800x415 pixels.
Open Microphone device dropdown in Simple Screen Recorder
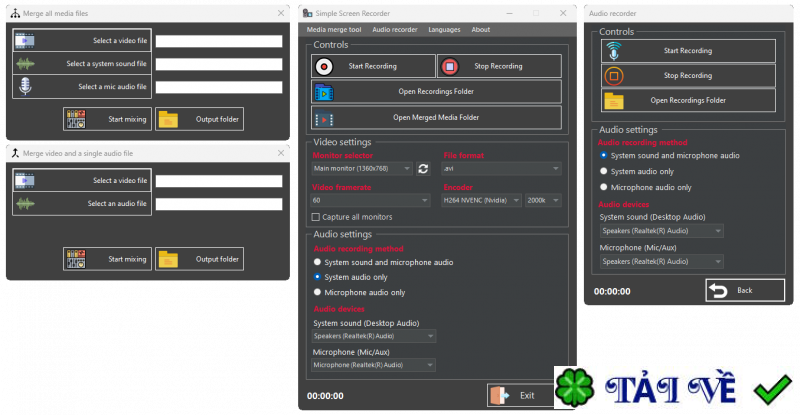coord(373,365)
